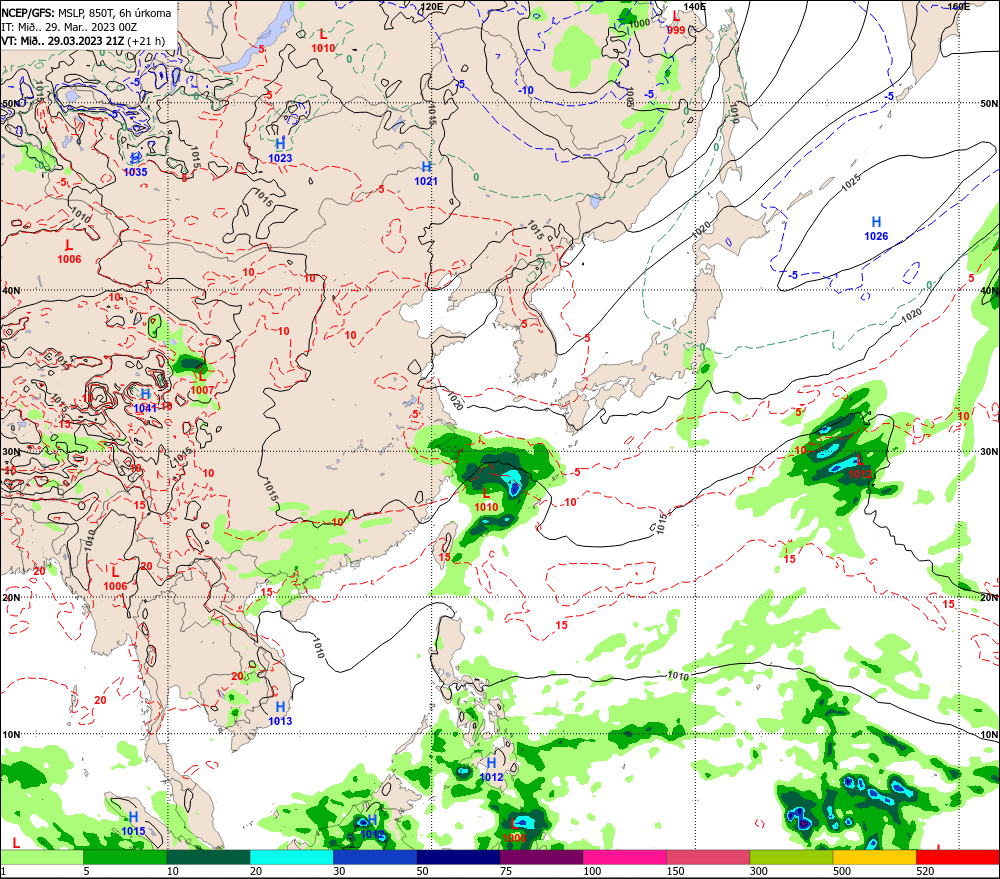The height and width of the screenshot is (879, 1000).
Task: Select the blue 30–50 mm legend swatch
Action: pos(375,857)
